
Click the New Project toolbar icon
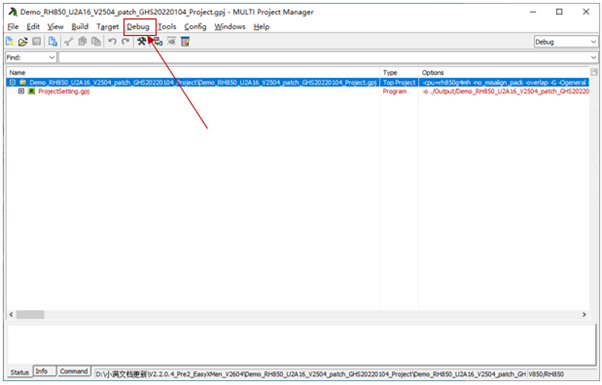[10, 41]
